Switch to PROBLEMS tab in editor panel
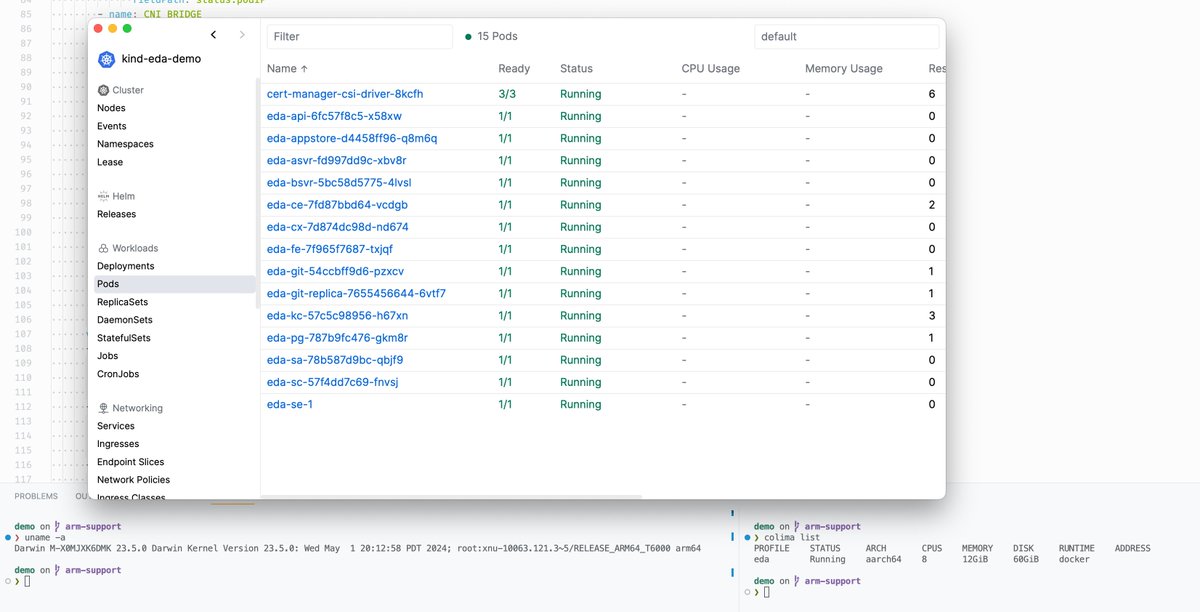 [36, 496]
